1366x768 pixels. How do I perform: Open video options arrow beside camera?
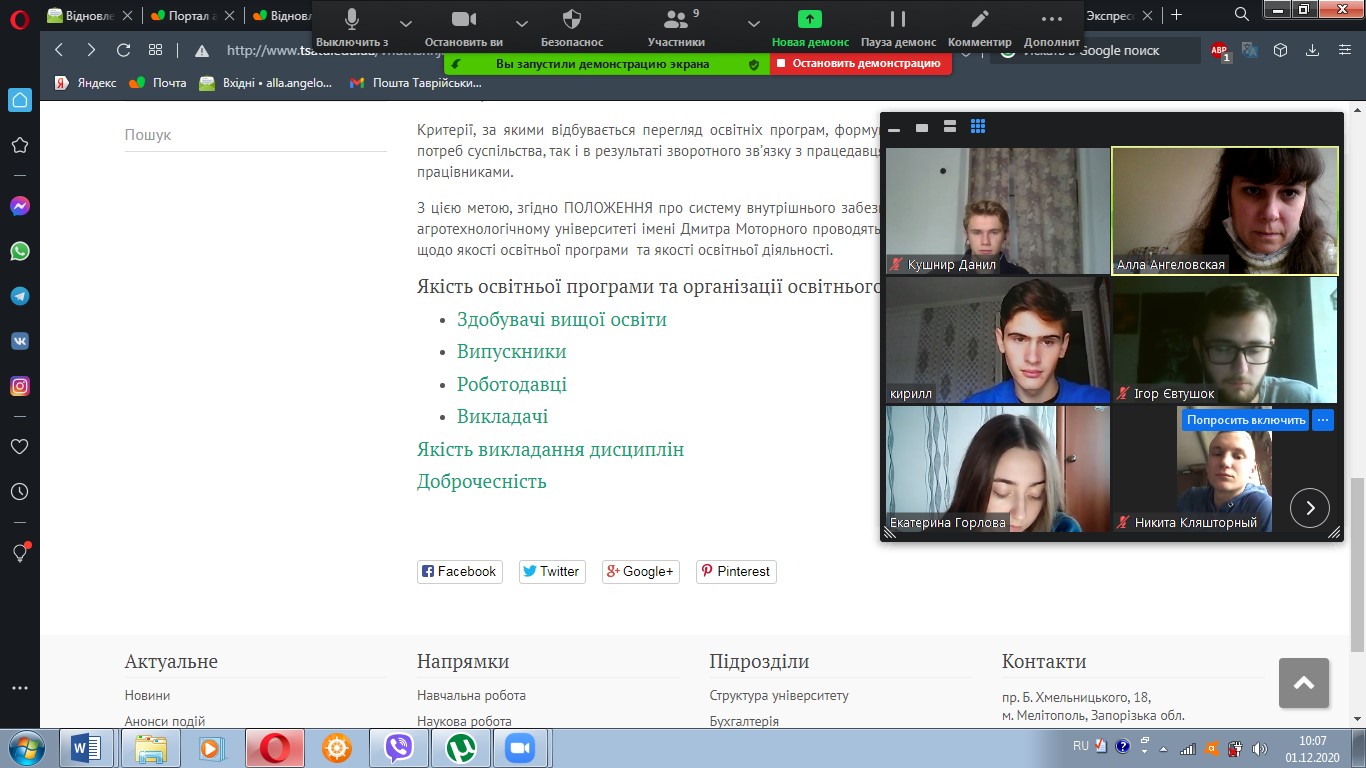point(521,22)
